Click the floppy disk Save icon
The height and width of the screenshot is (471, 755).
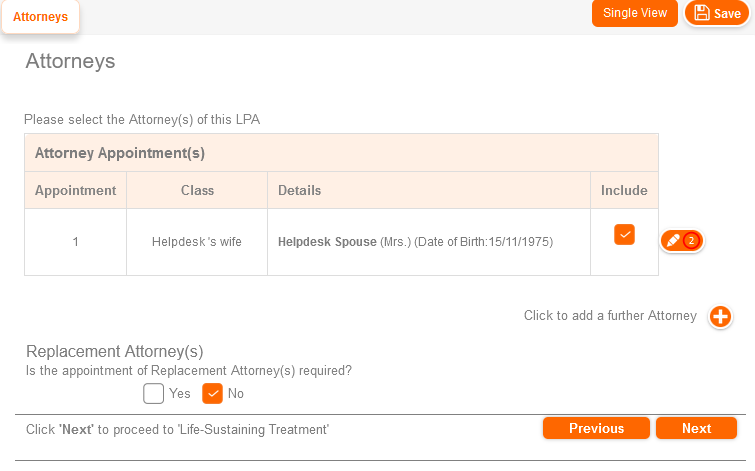pos(702,13)
